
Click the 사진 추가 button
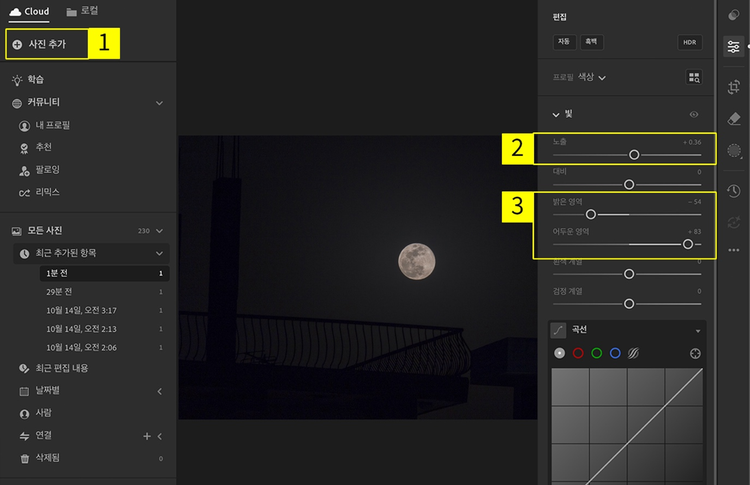tap(46, 45)
